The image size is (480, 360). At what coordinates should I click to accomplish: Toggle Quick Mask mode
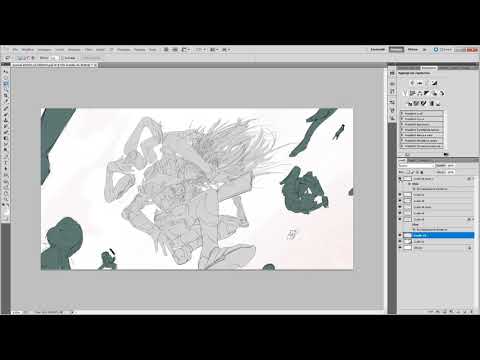click(6, 219)
